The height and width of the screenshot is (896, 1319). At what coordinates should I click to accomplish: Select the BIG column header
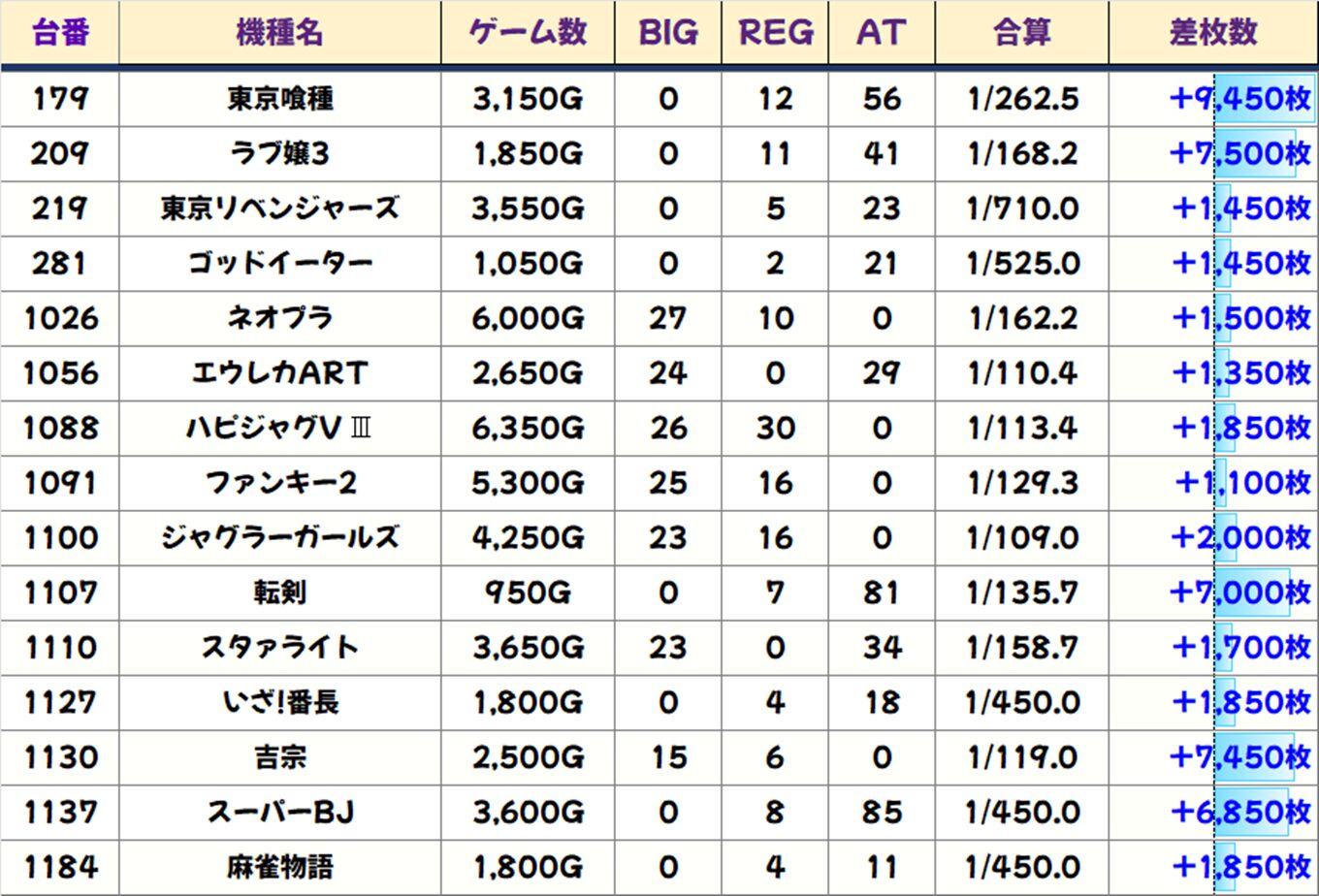point(667,32)
